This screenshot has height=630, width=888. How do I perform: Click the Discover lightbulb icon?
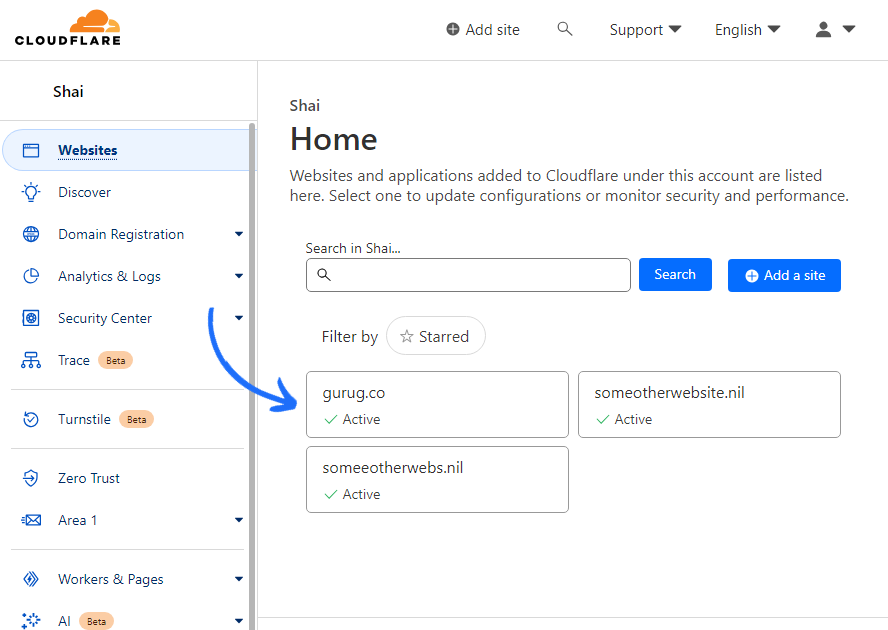click(31, 192)
